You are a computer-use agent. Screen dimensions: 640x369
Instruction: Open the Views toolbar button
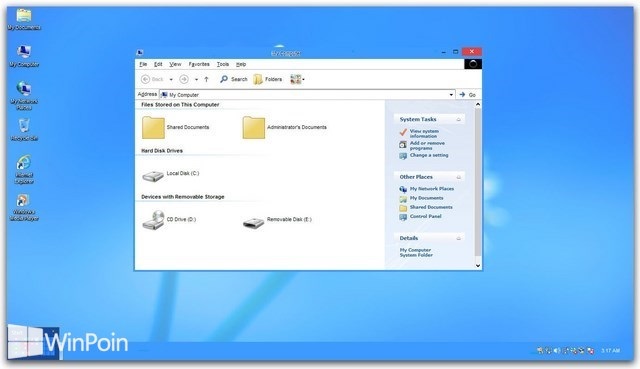[x=297, y=79]
